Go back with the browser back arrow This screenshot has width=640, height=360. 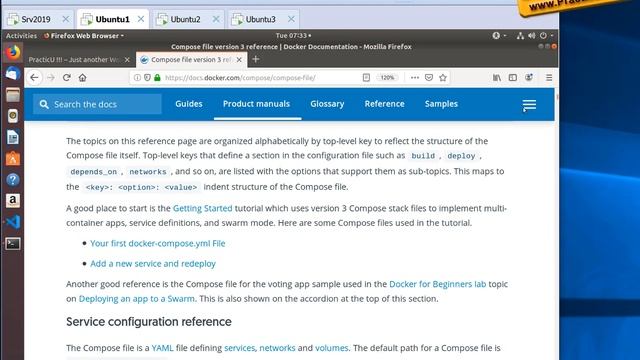pyautogui.click(x=34, y=78)
